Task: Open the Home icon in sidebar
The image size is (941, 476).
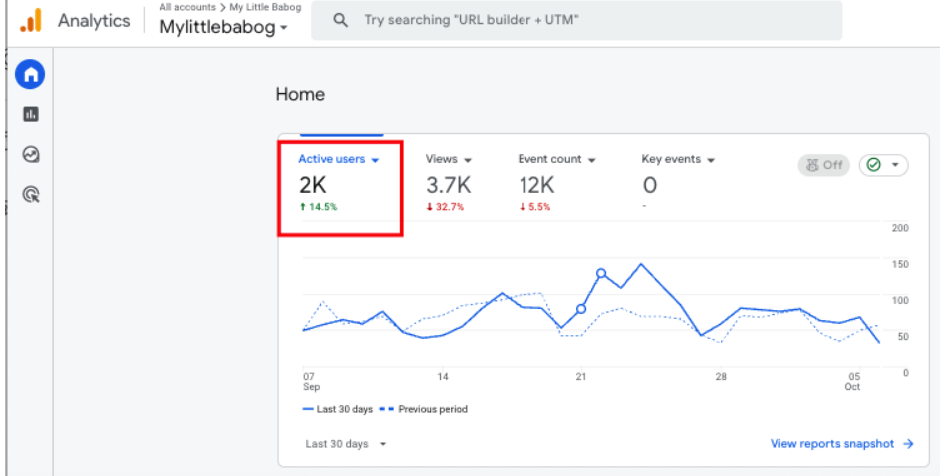Action: pyautogui.click(x=30, y=74)
